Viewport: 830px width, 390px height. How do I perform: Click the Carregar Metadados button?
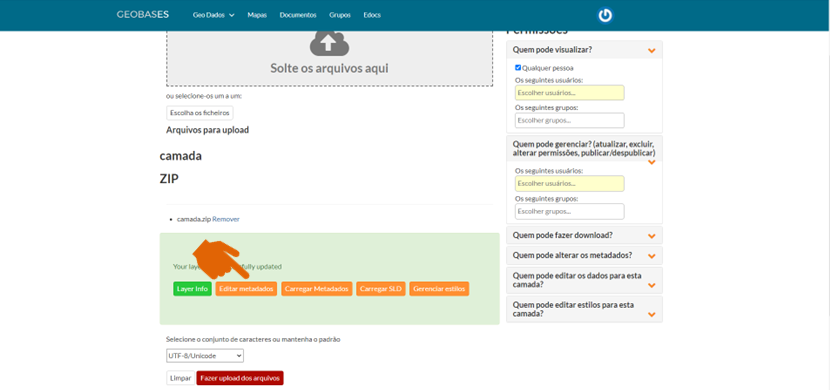[317, 289]
